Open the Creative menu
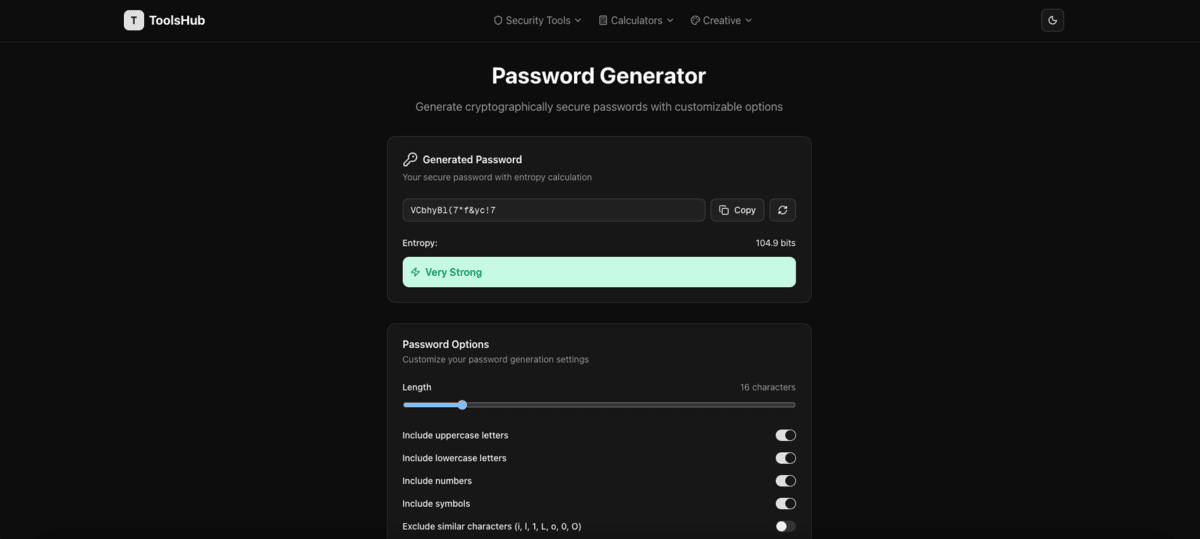Screen dimensions: 1200x539 pos(721,20)
